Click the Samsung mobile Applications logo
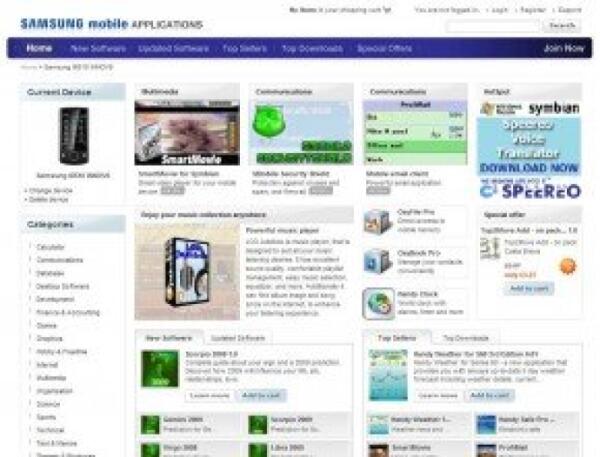 pyautogui.click(x=110, y=23)
